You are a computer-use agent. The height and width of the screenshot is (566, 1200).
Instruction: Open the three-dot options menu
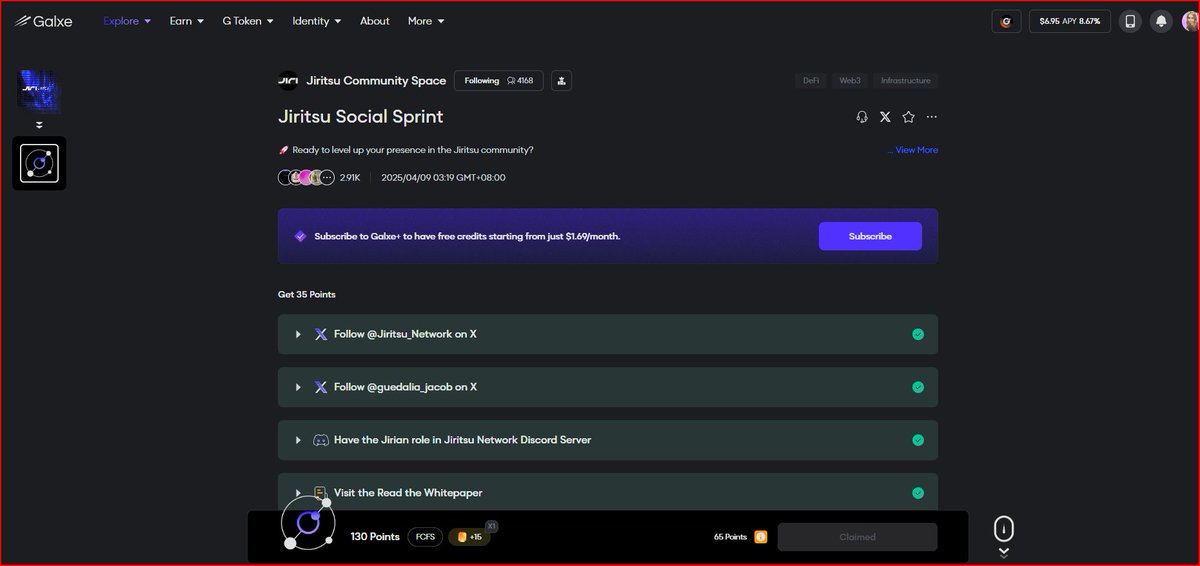coord(932,117)
